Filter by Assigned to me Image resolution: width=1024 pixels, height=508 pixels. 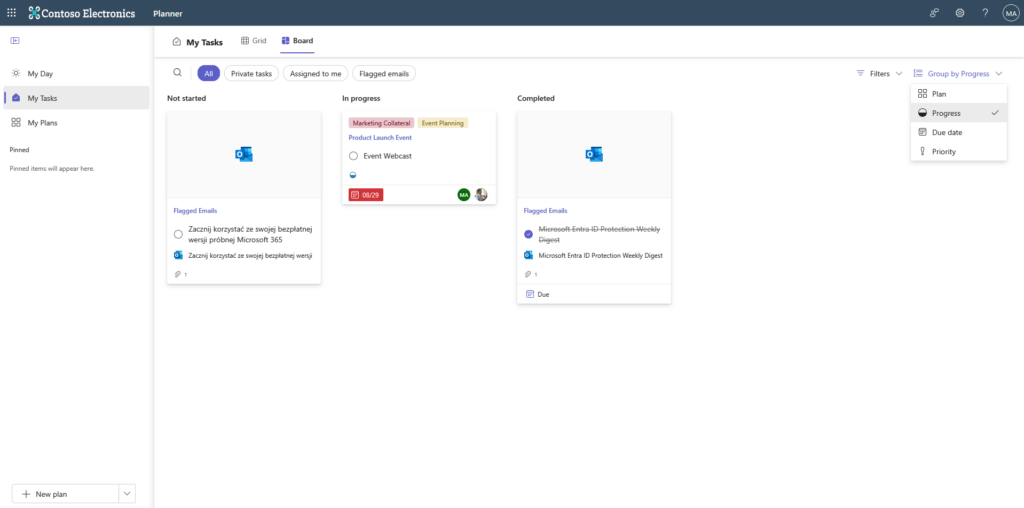point(315,73)
